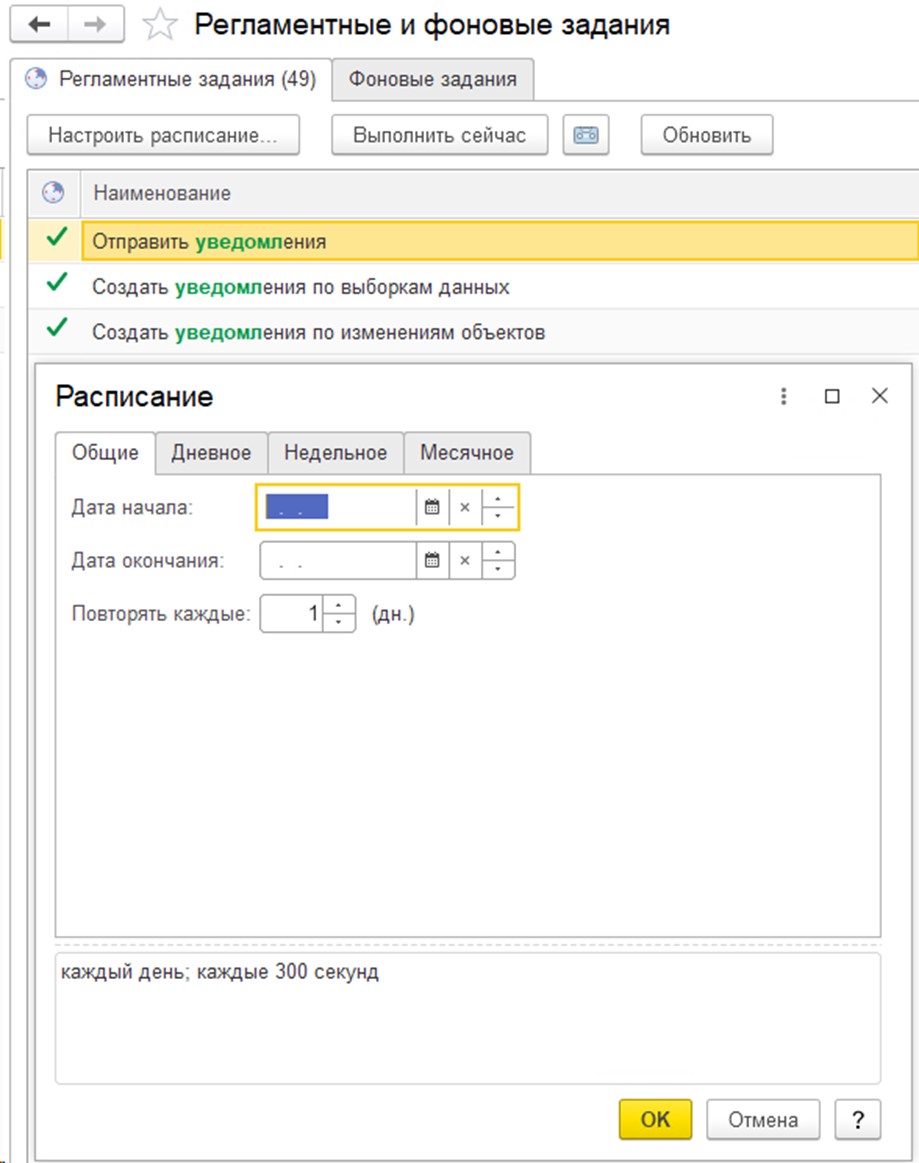
Task: Click green checkmark of Отправить уведомления row
Action: tap(56, 237)
